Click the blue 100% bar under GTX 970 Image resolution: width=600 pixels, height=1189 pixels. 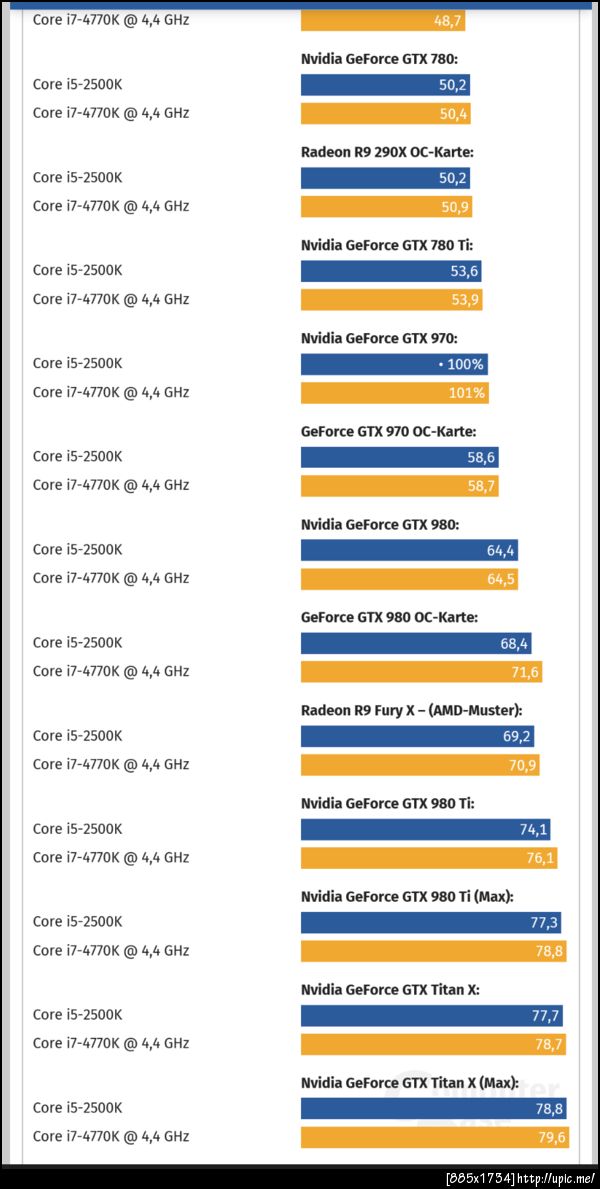pos(394,364)
